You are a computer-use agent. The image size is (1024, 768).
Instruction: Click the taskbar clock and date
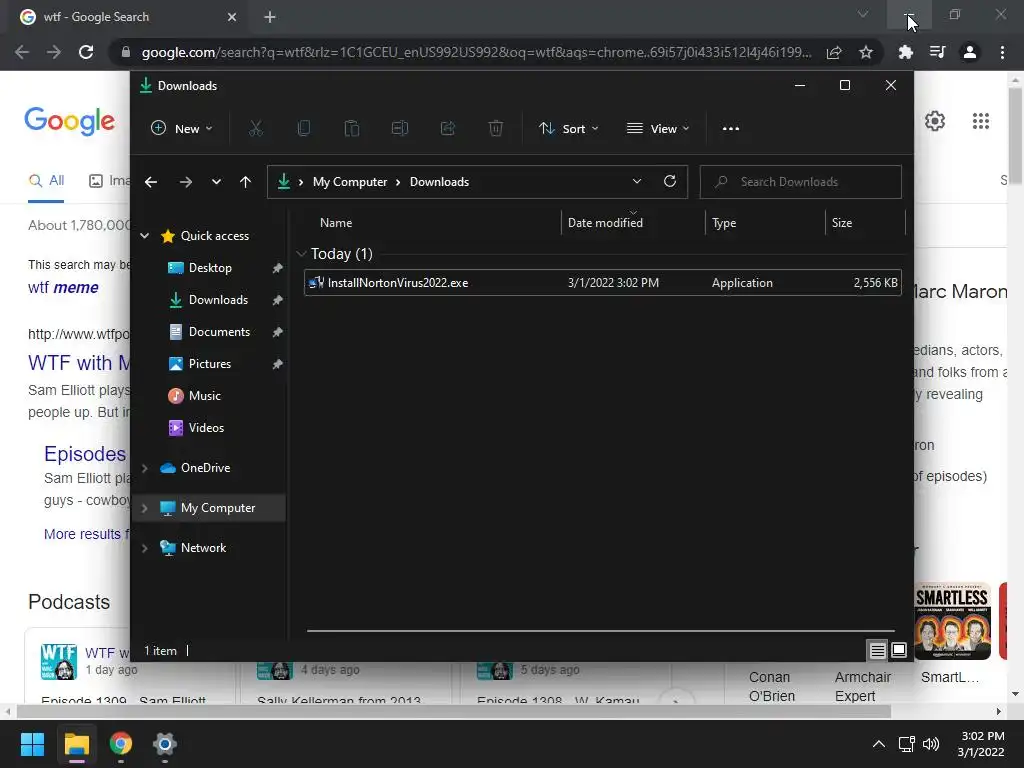pyautogui.click(x=981, y=744)
